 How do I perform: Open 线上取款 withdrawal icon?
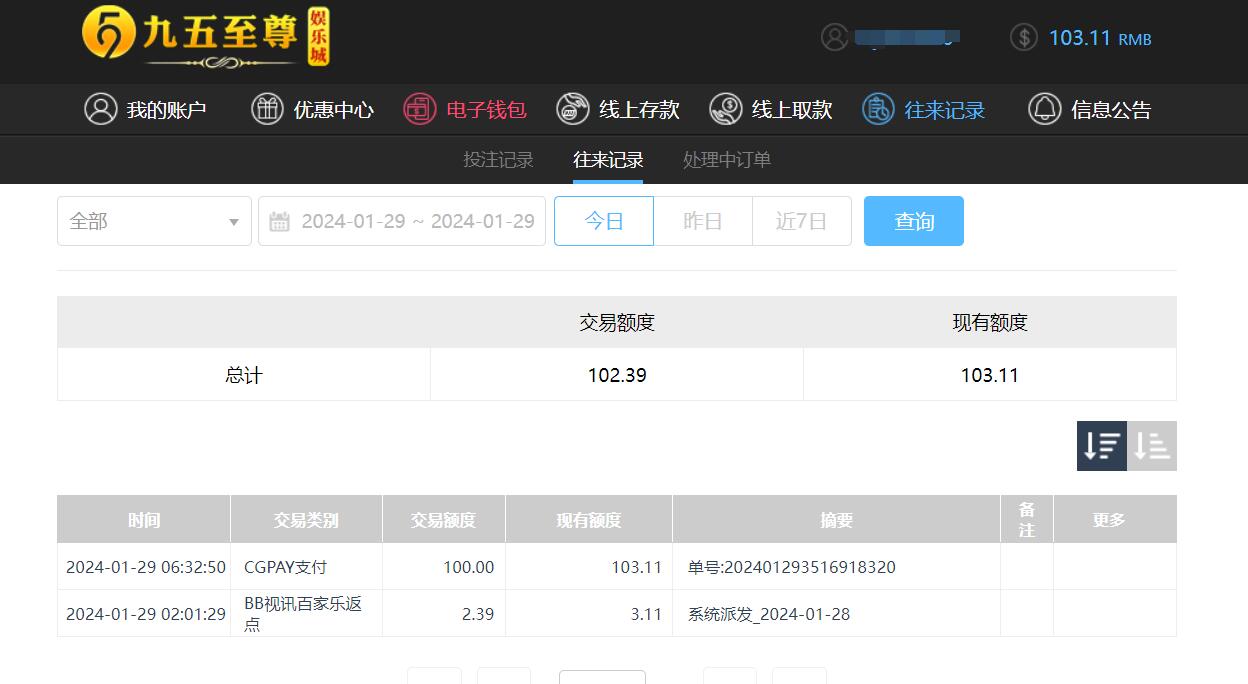[726, 109]
